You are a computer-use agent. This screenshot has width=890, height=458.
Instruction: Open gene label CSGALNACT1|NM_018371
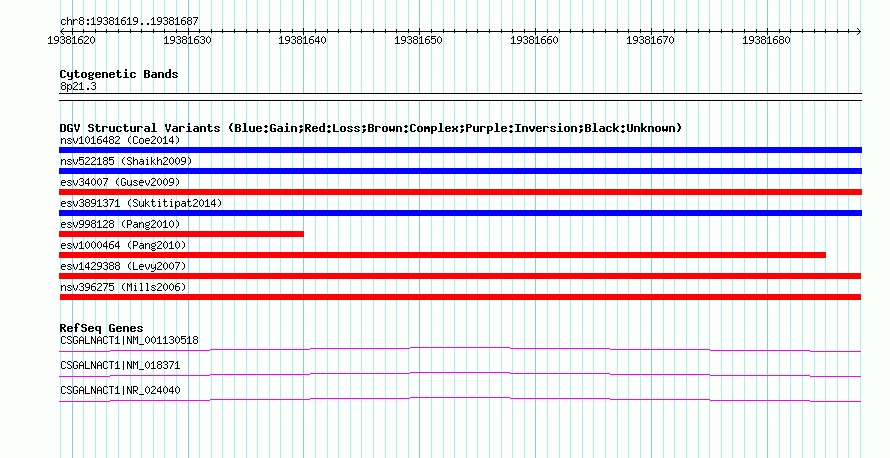[120, 365]
